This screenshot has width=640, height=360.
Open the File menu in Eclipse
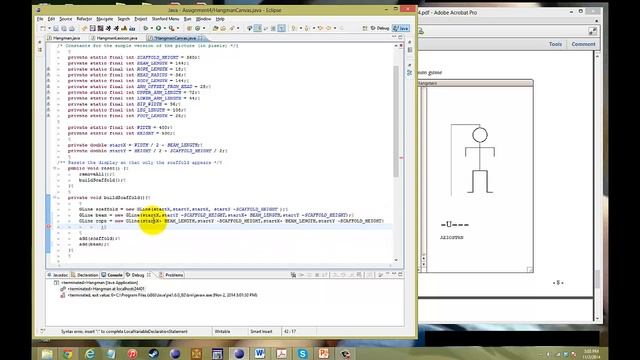[x=40, y=19]
